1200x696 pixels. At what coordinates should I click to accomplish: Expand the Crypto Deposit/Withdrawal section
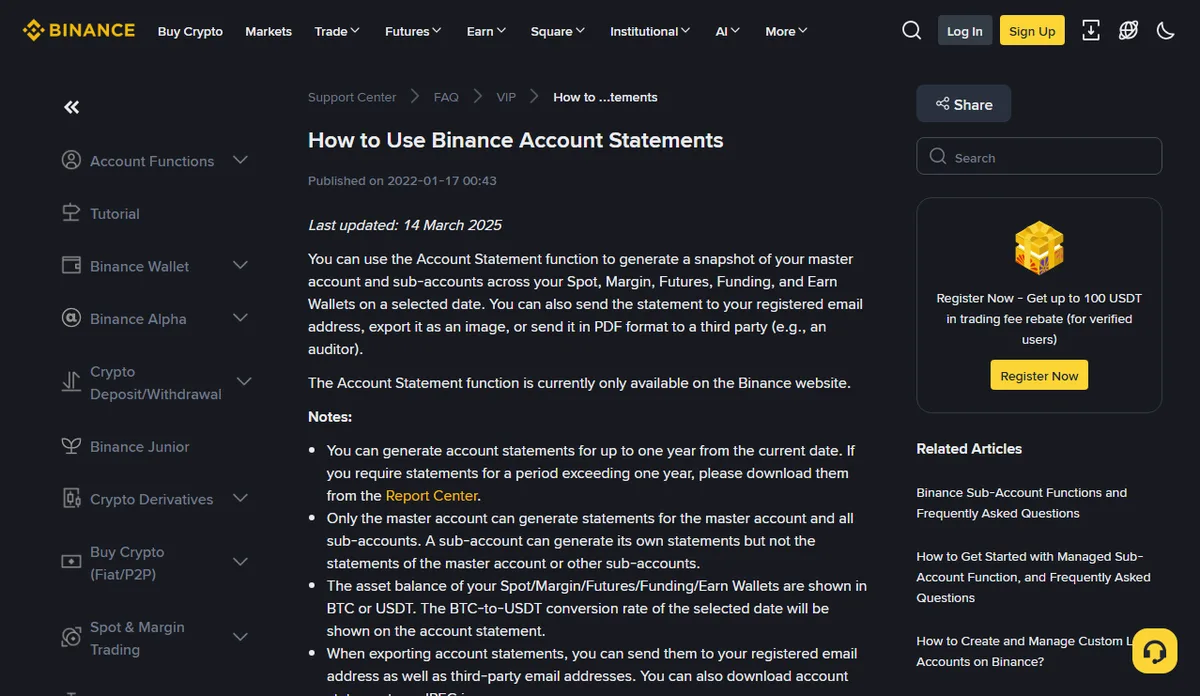244,382
